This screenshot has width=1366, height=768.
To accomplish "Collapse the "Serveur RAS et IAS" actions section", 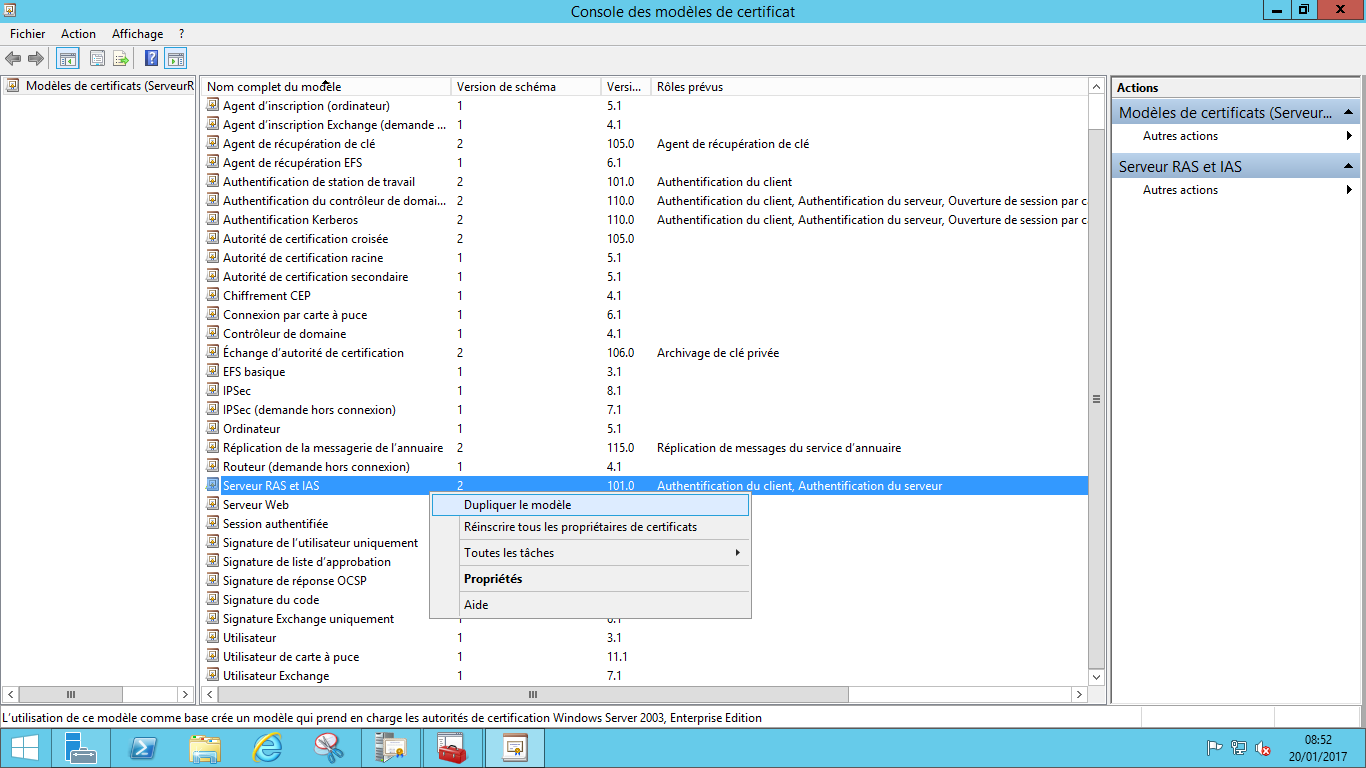I will click(x=1349, y=167).
